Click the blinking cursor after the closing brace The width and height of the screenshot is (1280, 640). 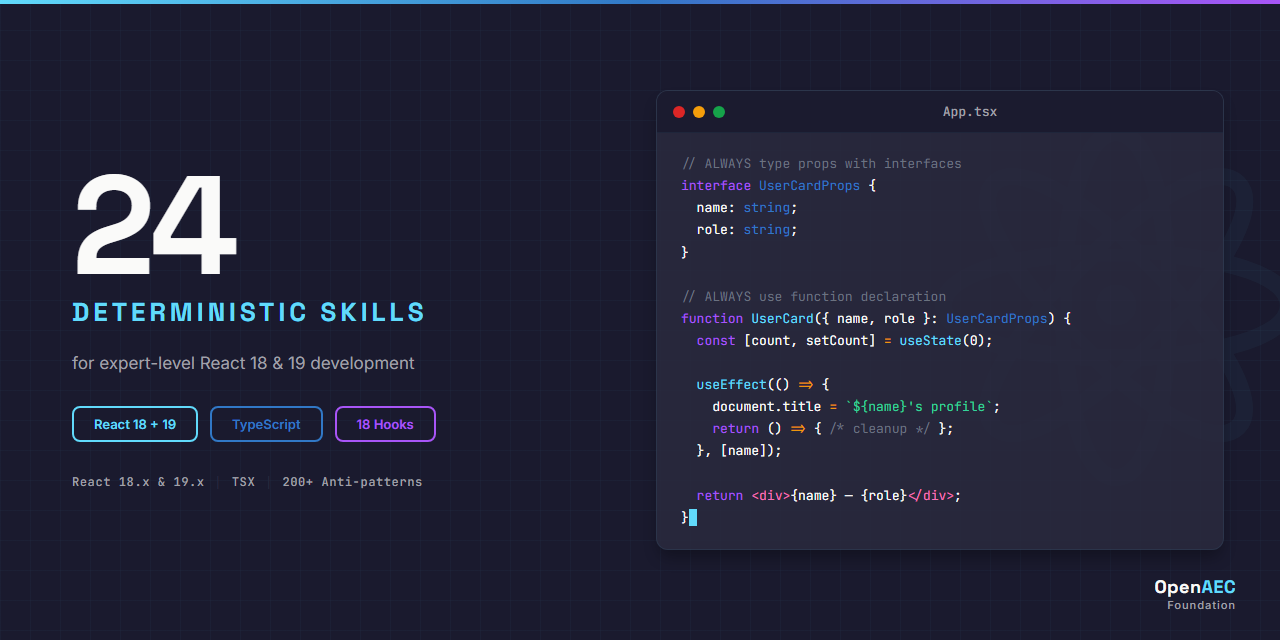pos(693,517)
